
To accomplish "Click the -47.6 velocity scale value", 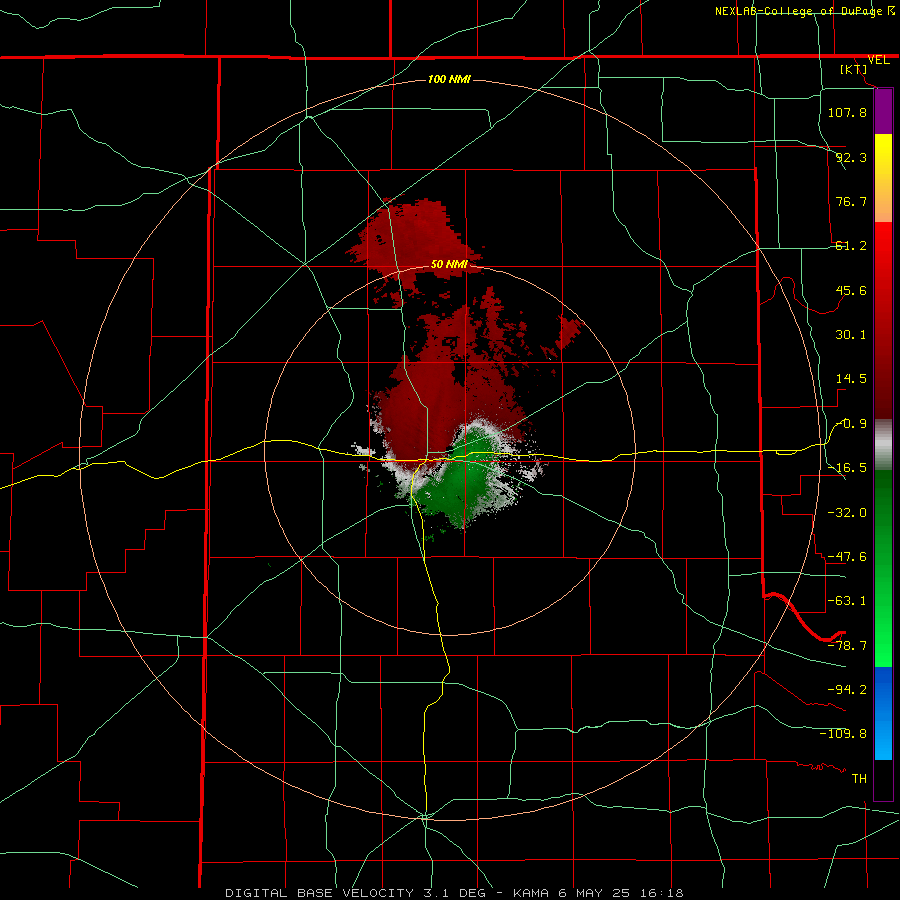I will (847, 557).
